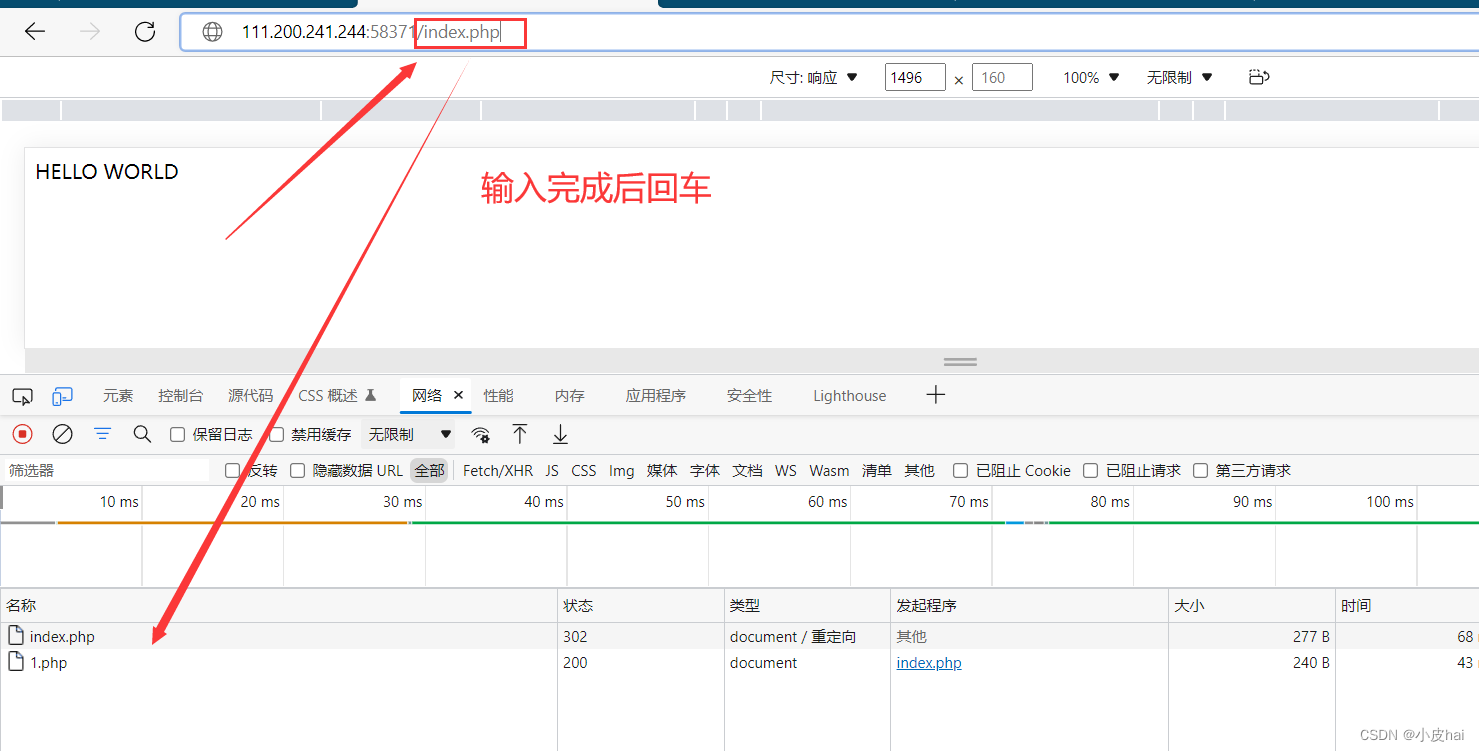Close the 网络 tab with its X

click(x=459, y=395)
